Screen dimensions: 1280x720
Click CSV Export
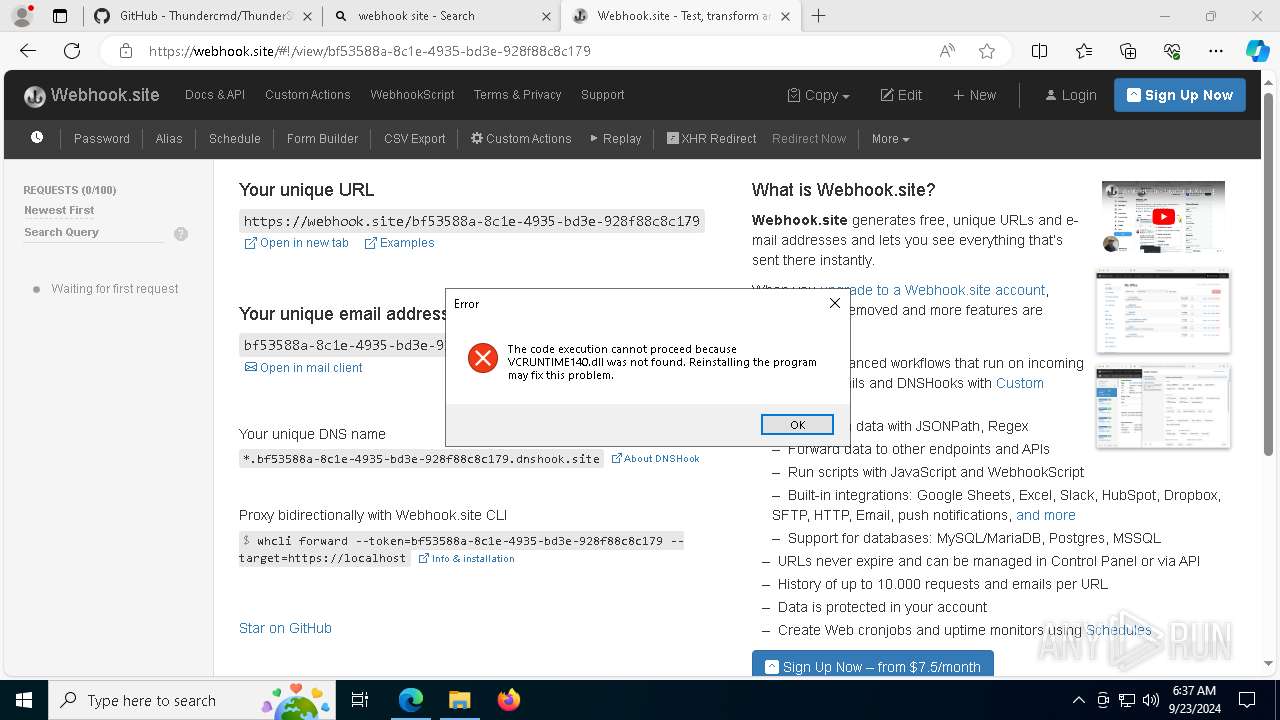(x=415, y=139)
